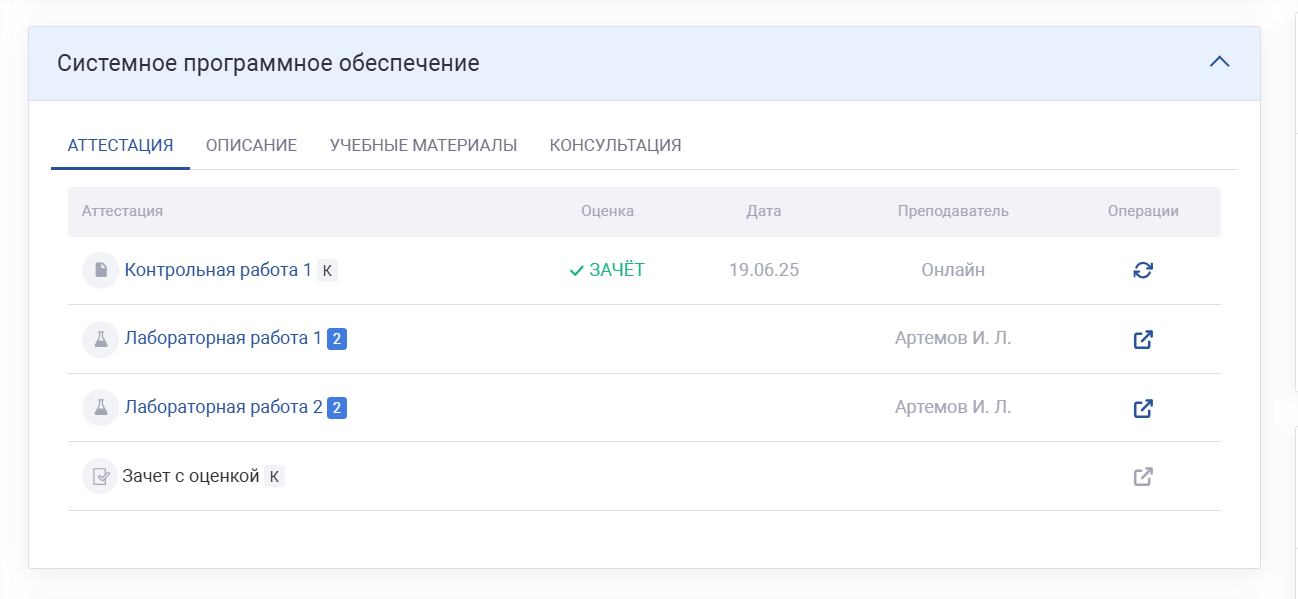Open the Контрольная работа 1 link
Screen dimensions: 1298x599
pos(218,270)
